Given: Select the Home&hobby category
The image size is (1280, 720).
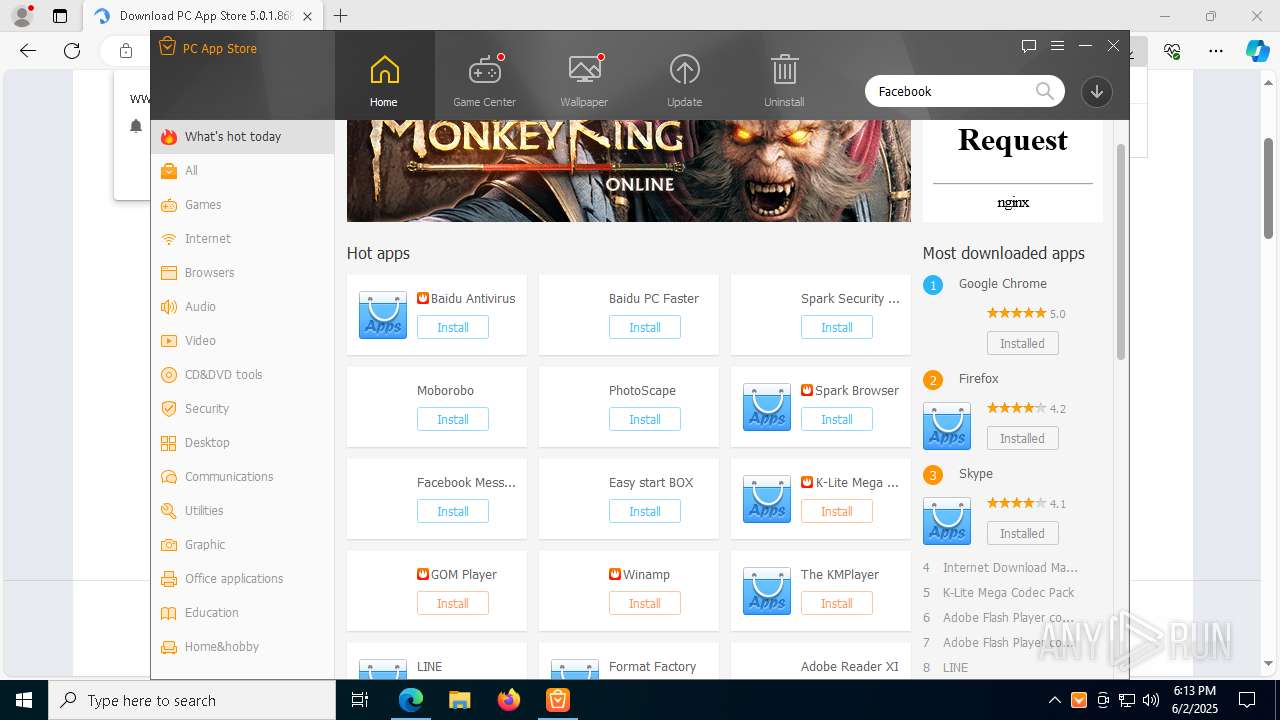Looking at the screenshot, I should 243,647.
